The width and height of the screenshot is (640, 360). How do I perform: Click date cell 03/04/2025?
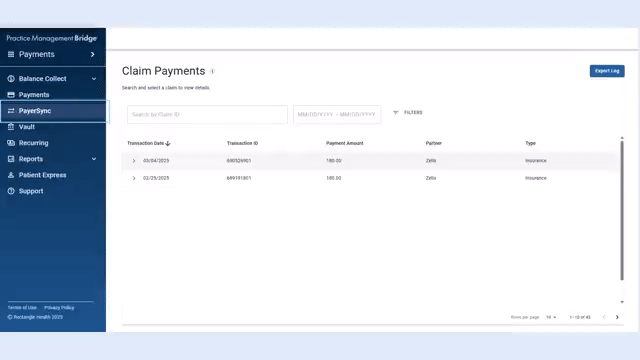pyautogui.click(x=156, y=161)
